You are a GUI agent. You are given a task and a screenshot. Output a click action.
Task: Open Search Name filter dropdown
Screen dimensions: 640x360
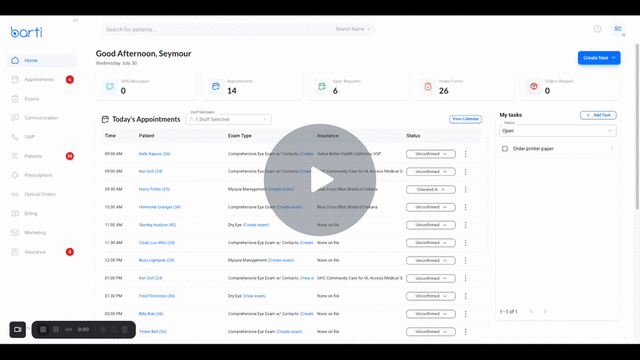353,29
